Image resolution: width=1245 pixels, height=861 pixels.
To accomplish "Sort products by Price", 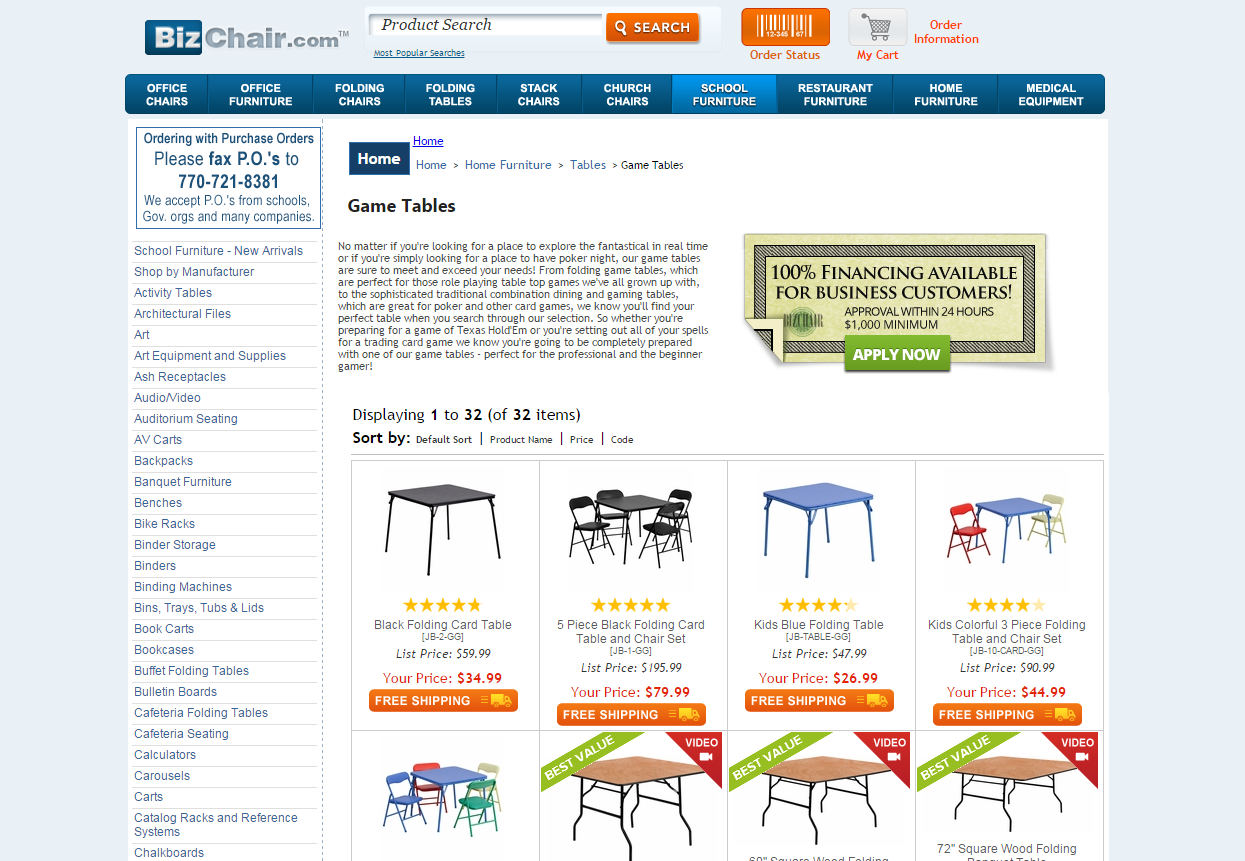I will click(x=581, y=440).
